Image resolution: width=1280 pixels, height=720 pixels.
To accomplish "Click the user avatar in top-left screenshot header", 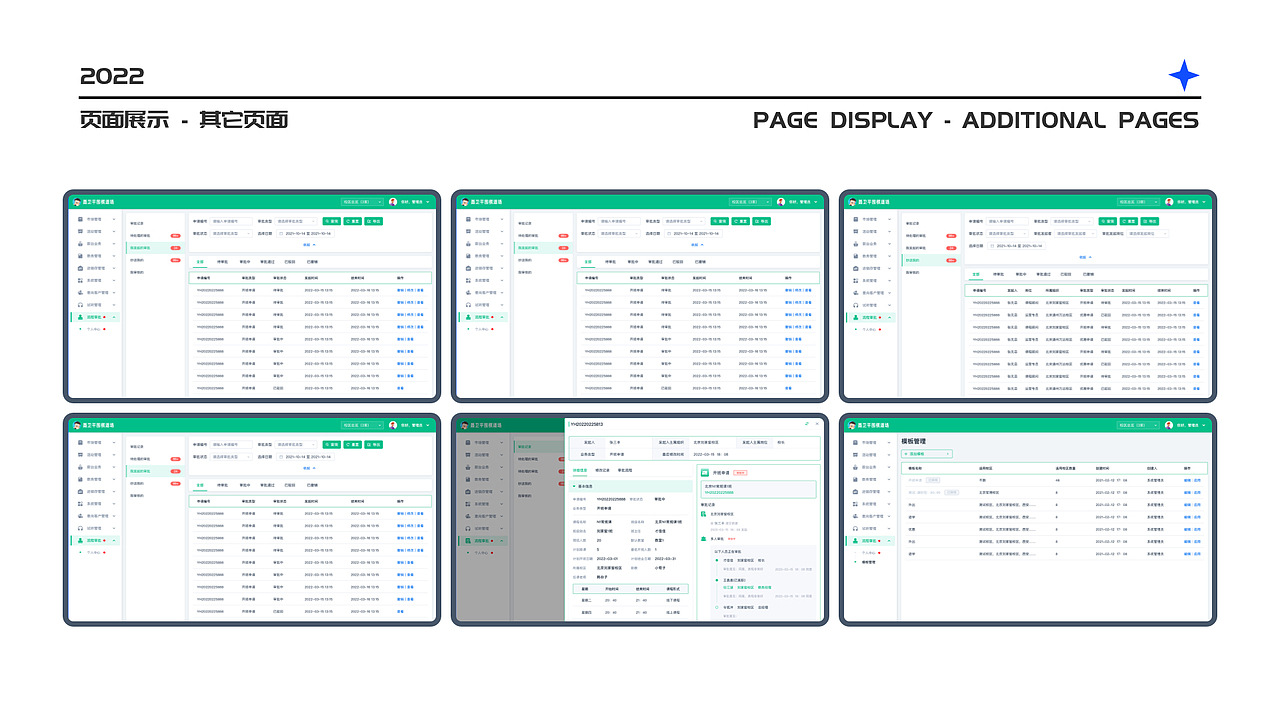I will click(393, 202).
